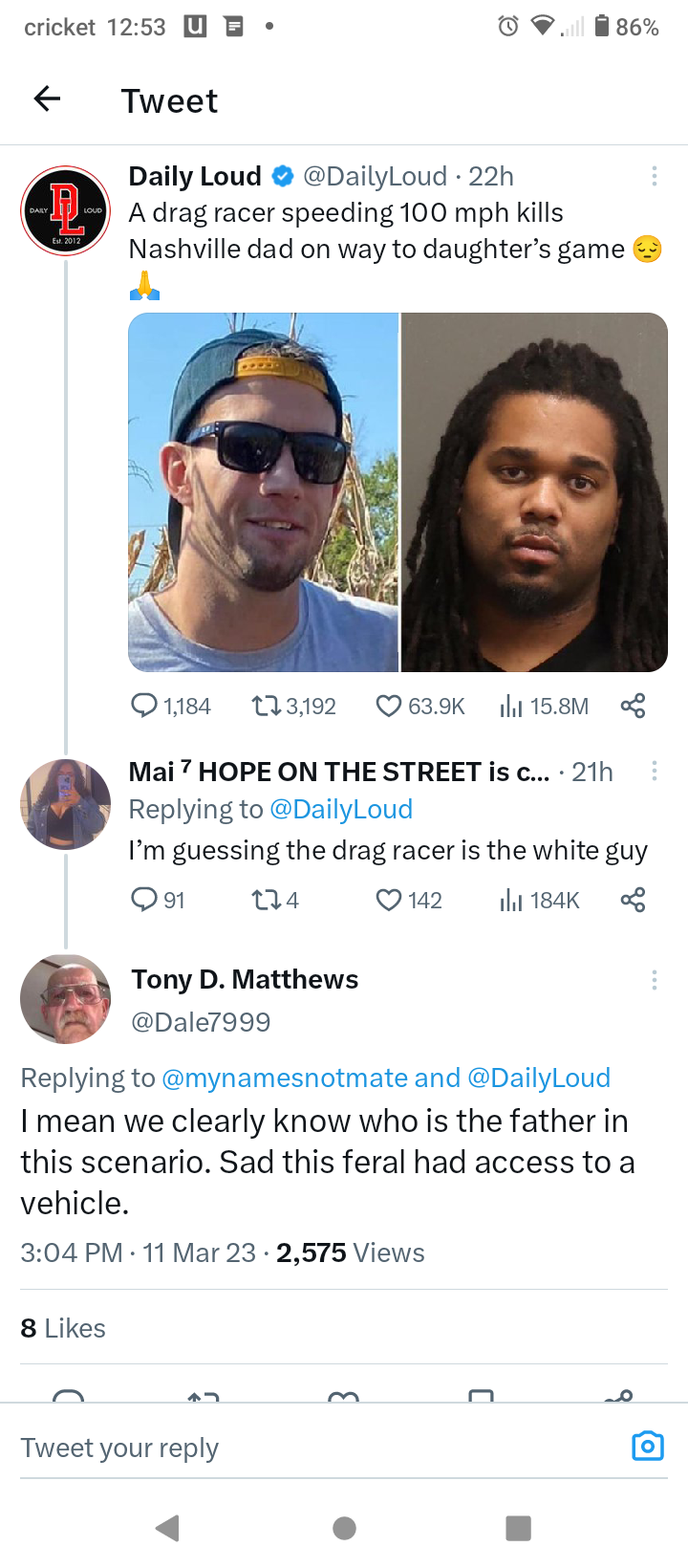Open more options on Mai's reply

tap(654, 771)
